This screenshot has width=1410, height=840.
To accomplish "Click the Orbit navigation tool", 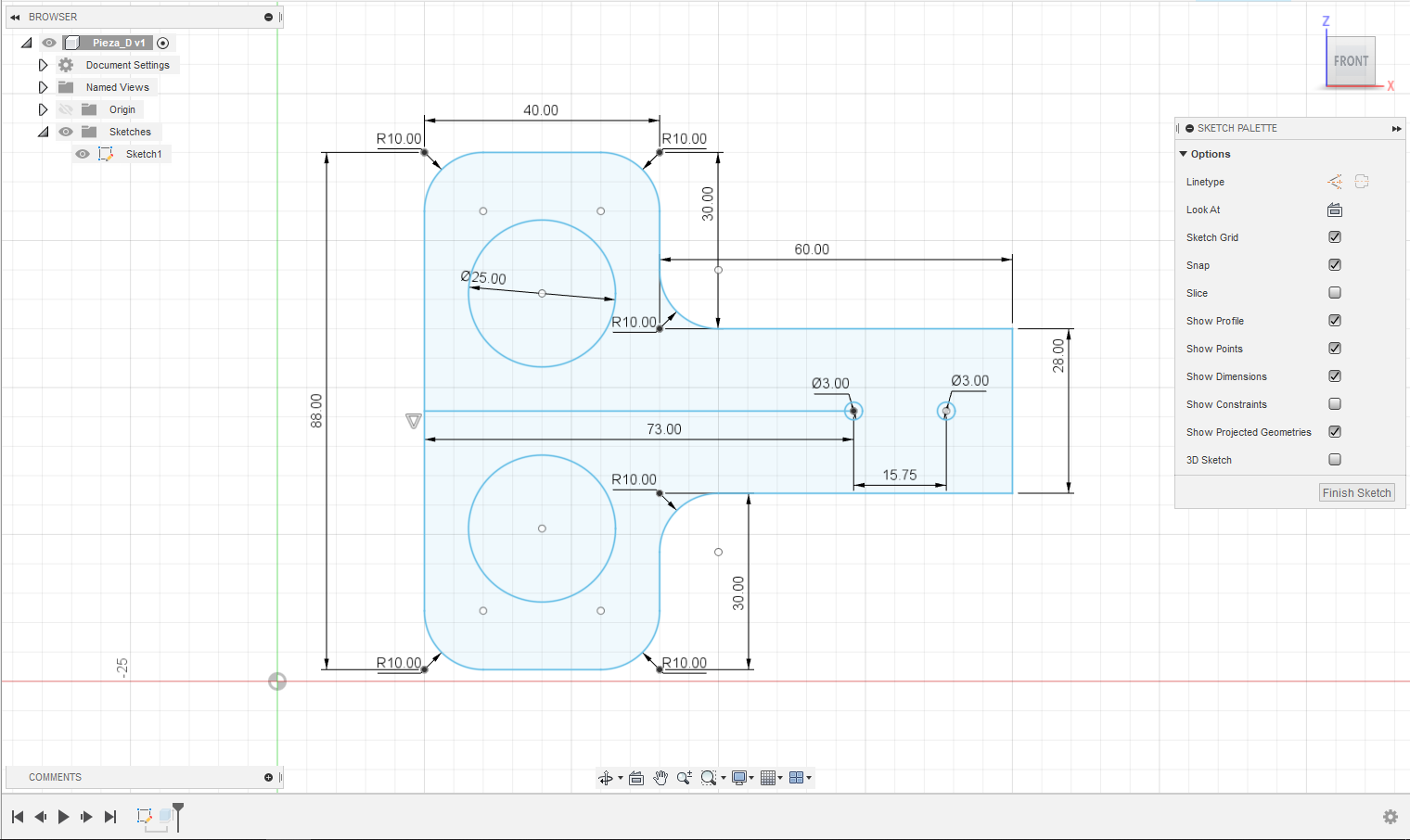I will click(606, 778).
